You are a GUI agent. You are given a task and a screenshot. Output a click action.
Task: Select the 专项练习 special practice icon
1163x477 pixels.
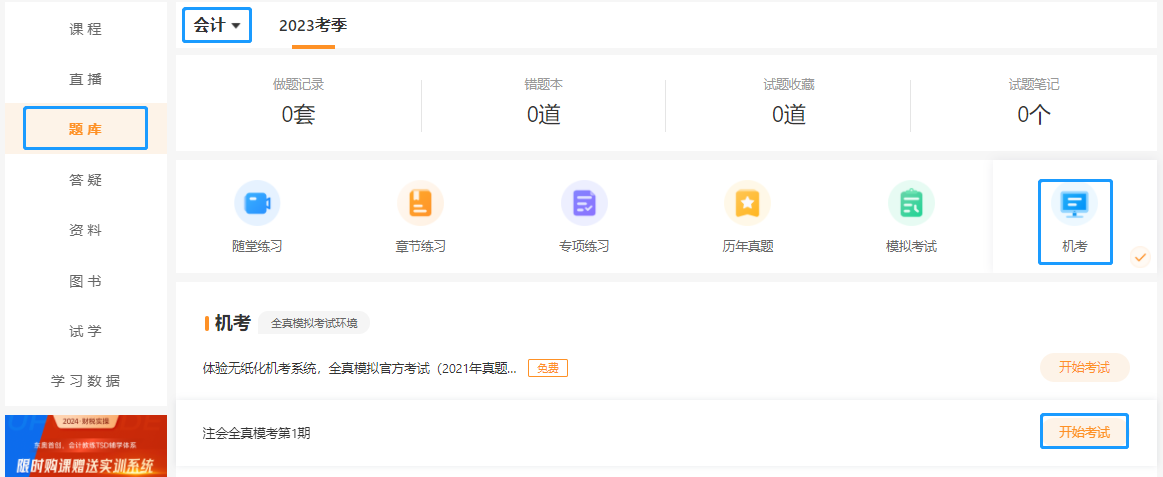(584, 204)
